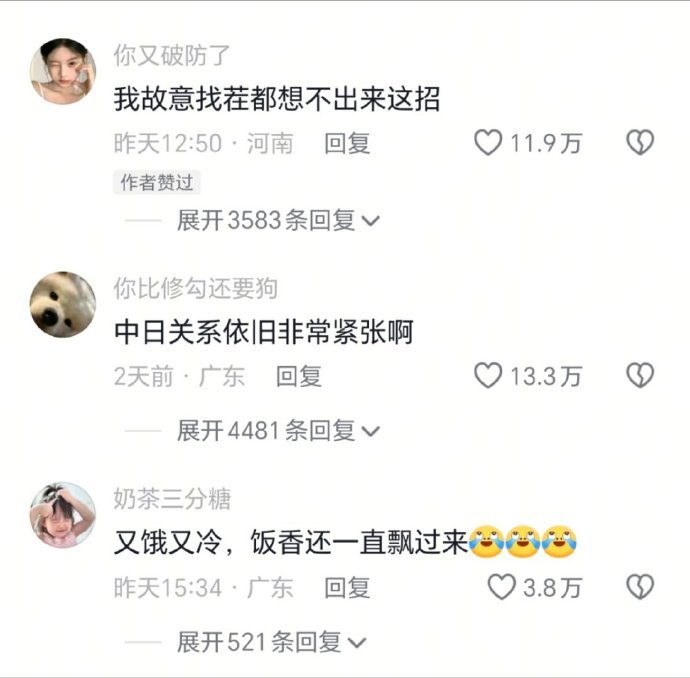The width and height of the screenshot is (690, 678).
Task: Reply to 你比修勾还要狗's comment
Action: [299, 377]
